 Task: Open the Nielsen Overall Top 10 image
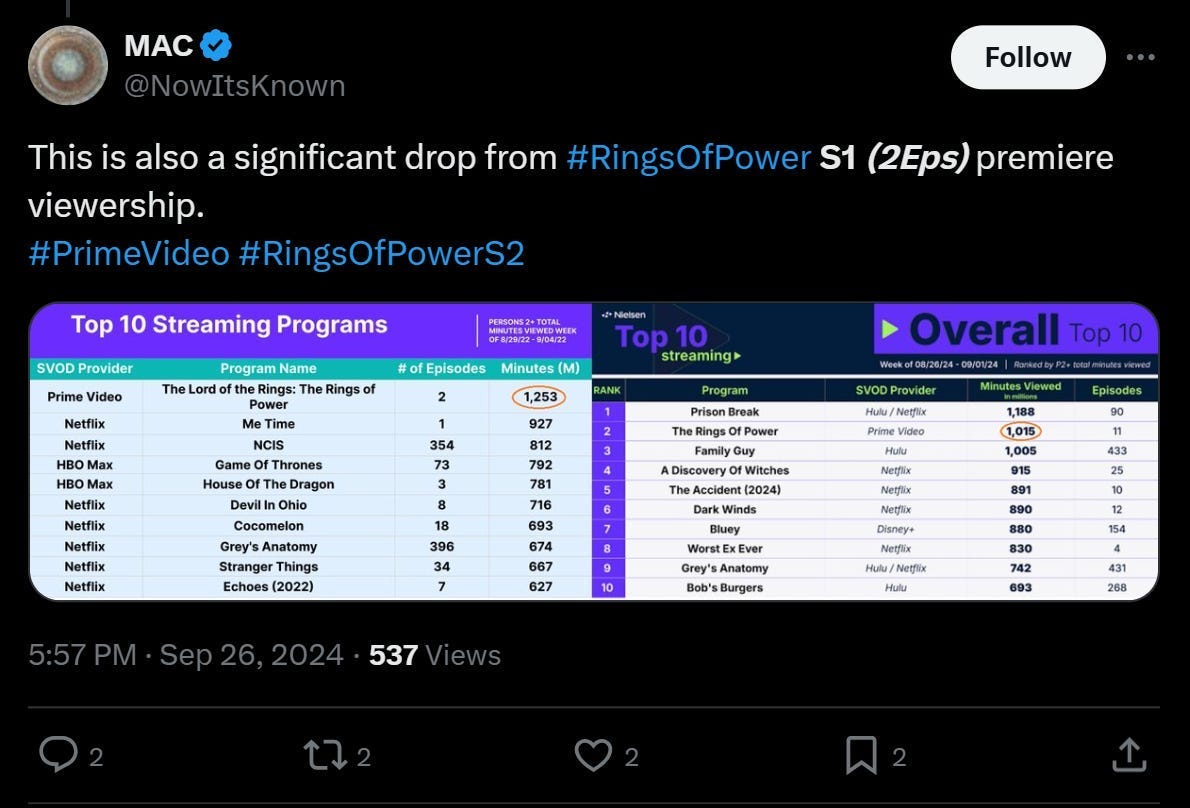tap(875, 451)
